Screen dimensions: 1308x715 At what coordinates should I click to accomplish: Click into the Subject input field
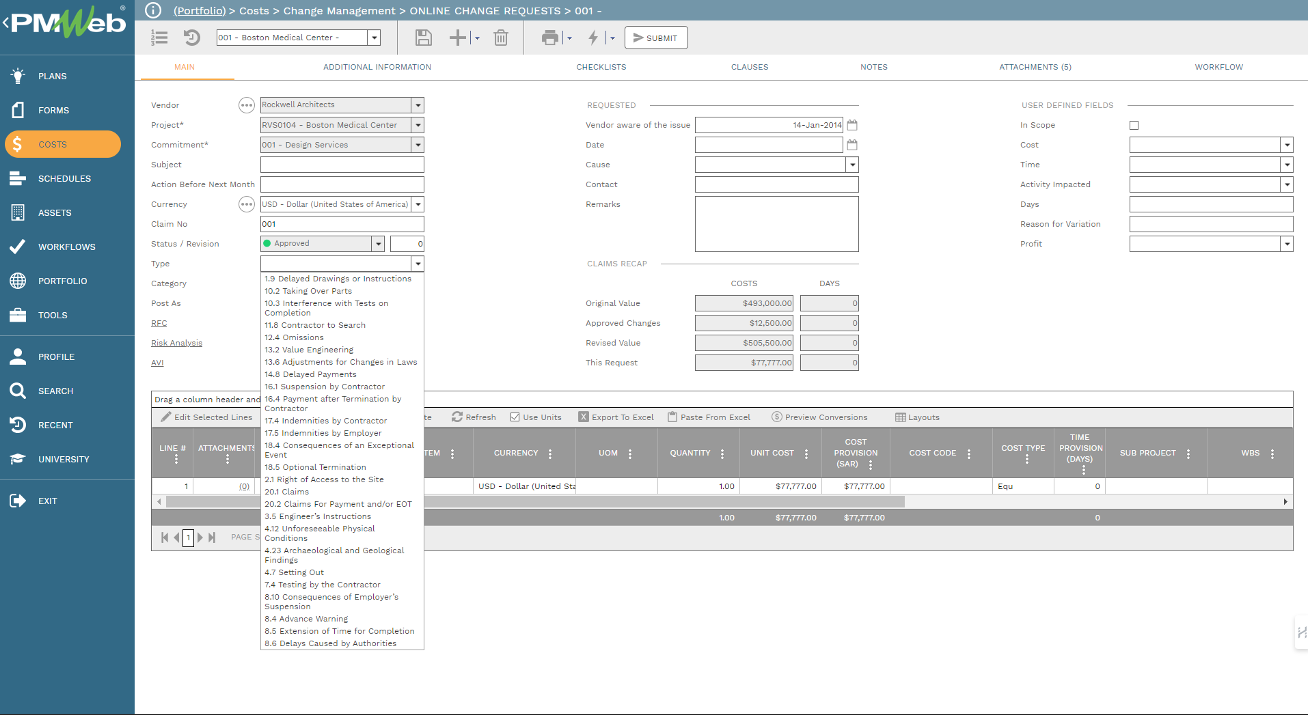(342, 165)
